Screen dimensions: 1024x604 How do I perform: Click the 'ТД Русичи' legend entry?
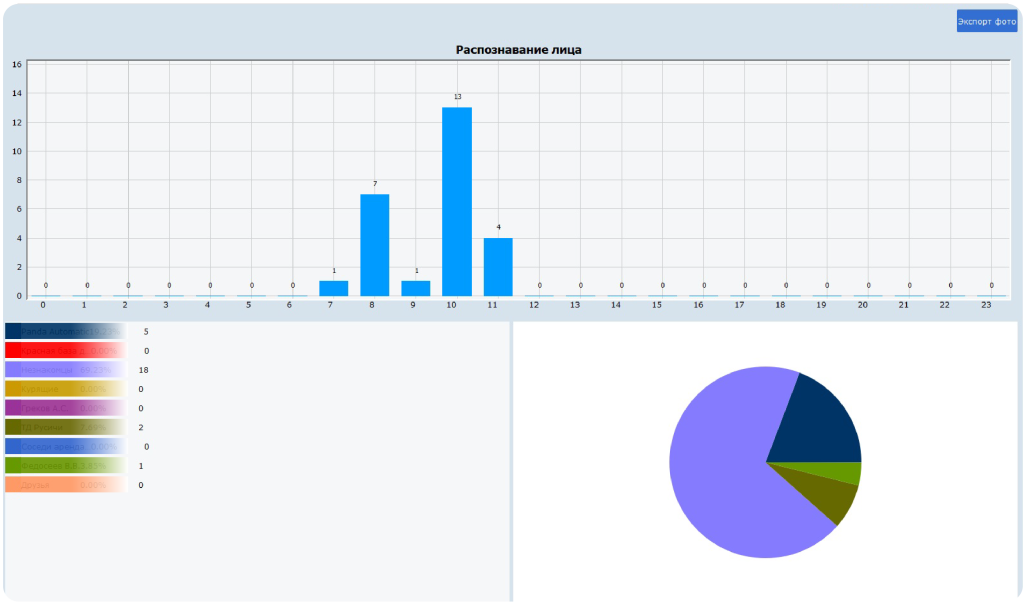coord(64,427)
